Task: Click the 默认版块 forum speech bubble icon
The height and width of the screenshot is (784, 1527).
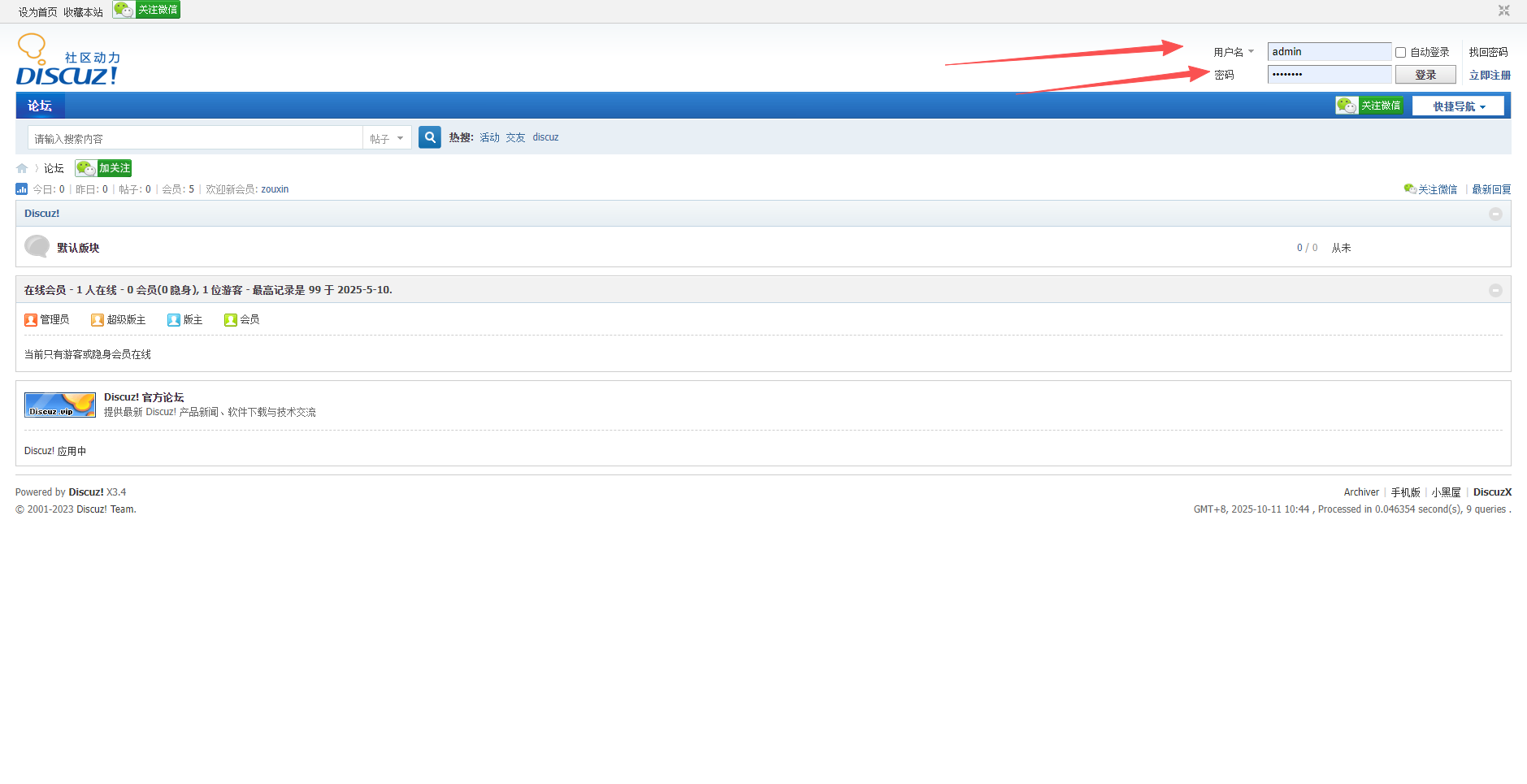Action: 37,246
